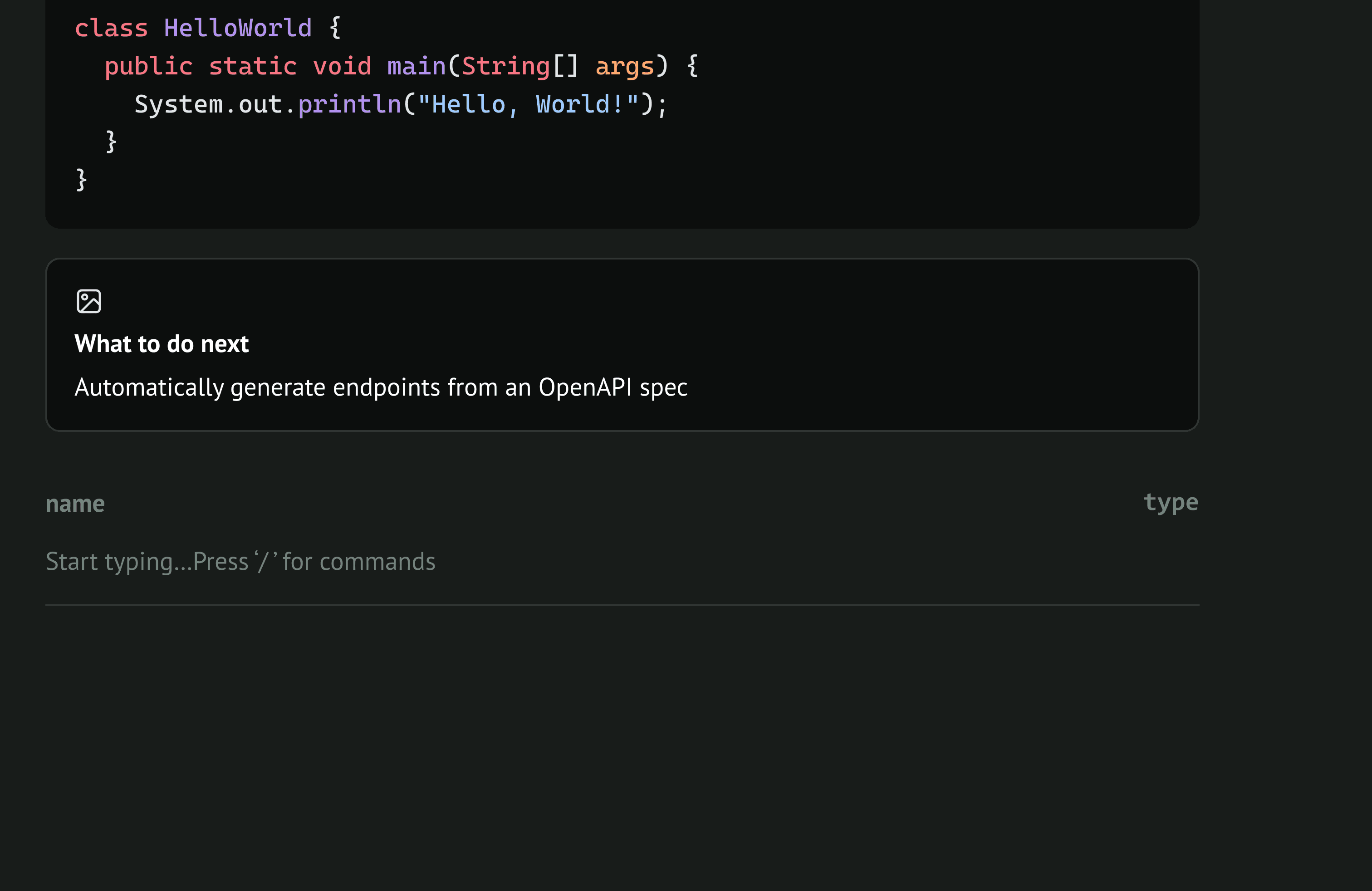The image size is (1372, 891).
Task: Click the 'main' method name
Action: coord(416,66)
